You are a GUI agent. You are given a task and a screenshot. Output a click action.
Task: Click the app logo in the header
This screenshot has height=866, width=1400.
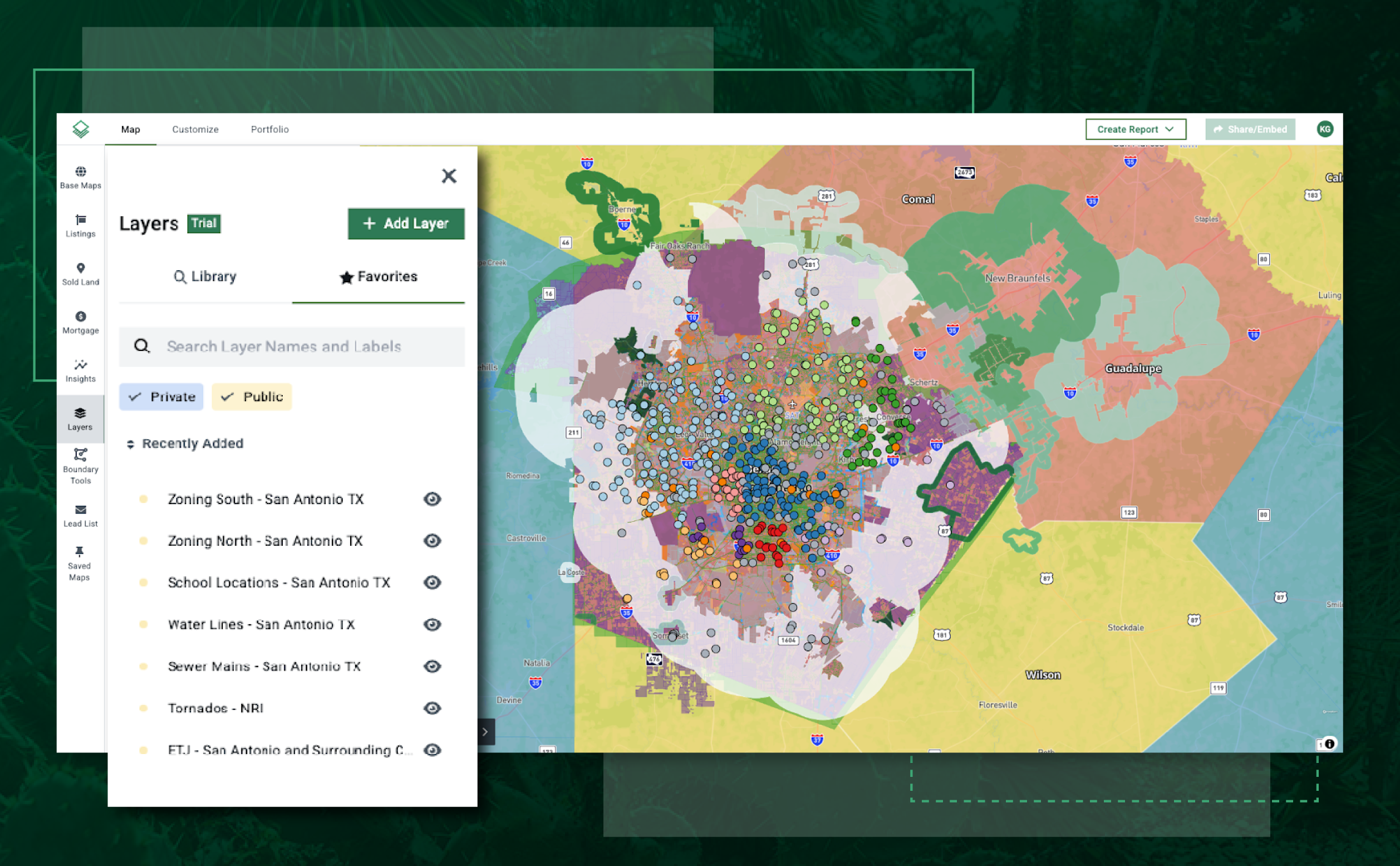81,129
